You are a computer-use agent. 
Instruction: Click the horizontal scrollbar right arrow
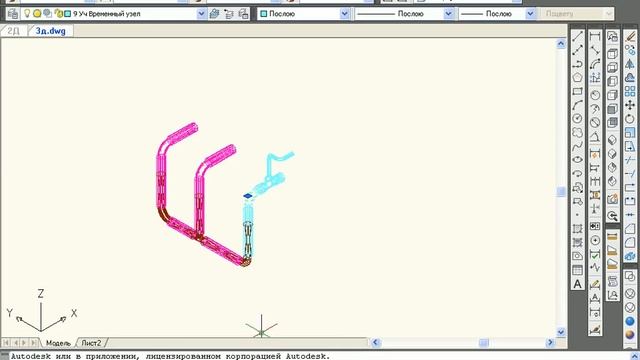[550, 342]
